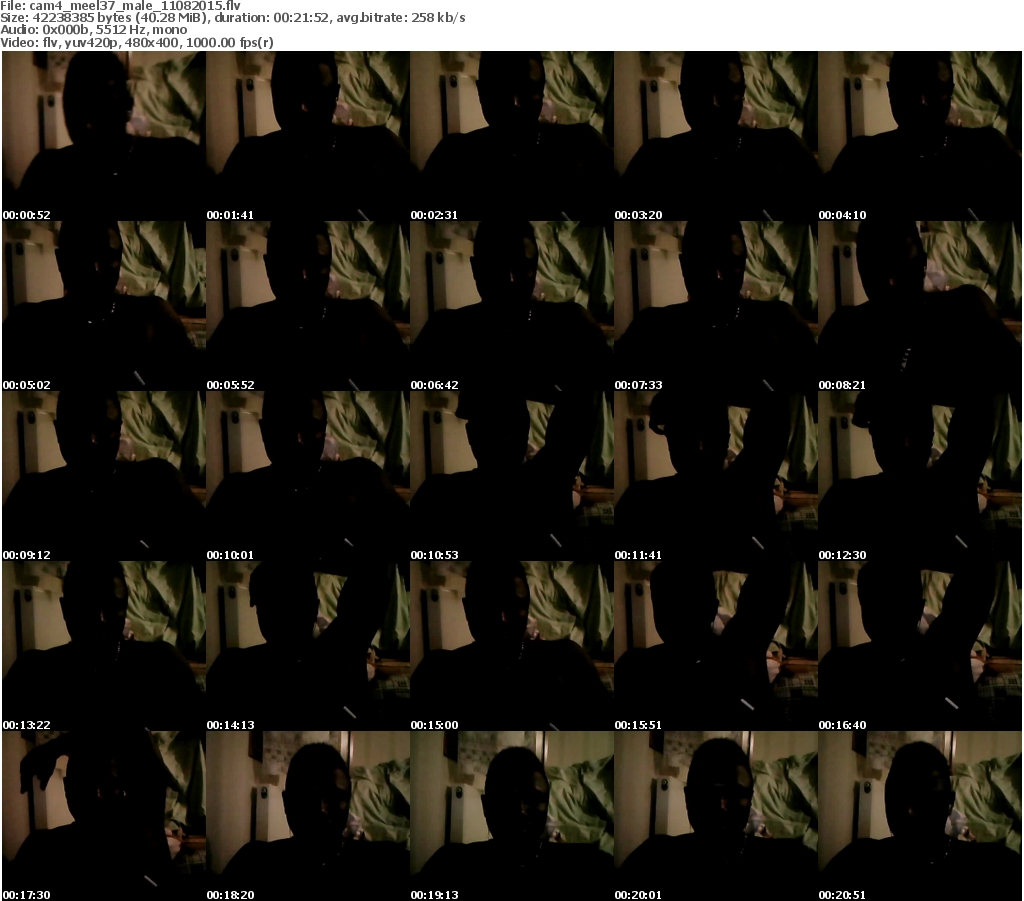The image size is (1024, 901).
Task: Choose the thumbnail stamped 00:13:22
Action: (x=104, y=646)
